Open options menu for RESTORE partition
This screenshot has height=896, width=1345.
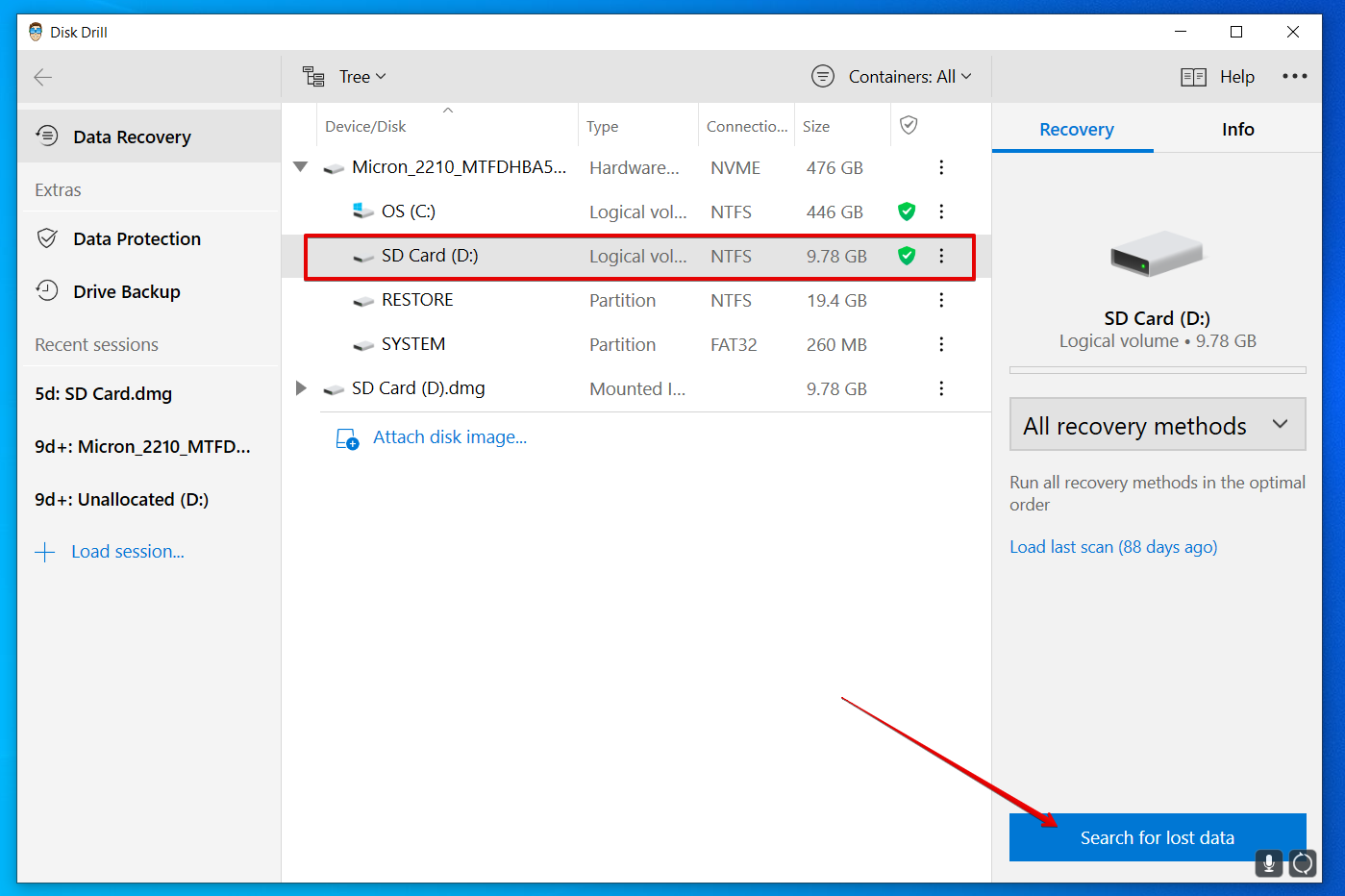point(941,300)
